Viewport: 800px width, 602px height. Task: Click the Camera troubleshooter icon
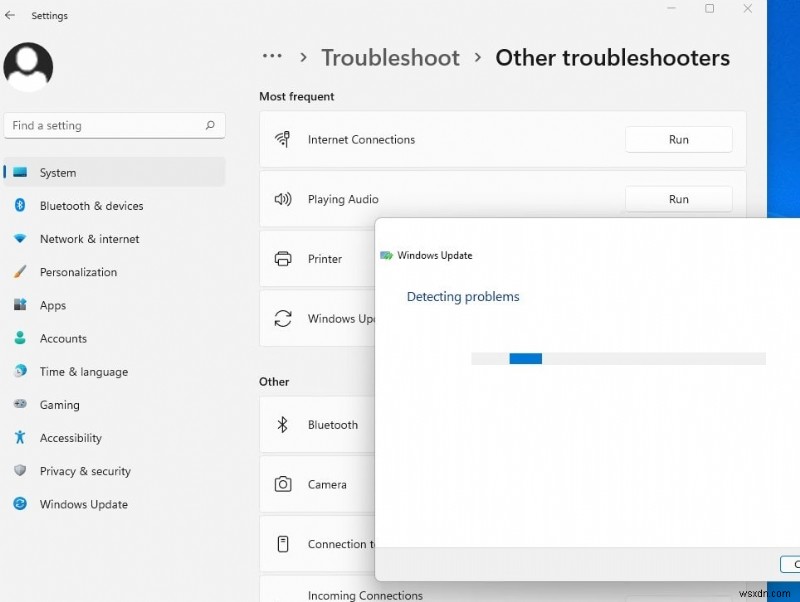[x=283, y=484]
